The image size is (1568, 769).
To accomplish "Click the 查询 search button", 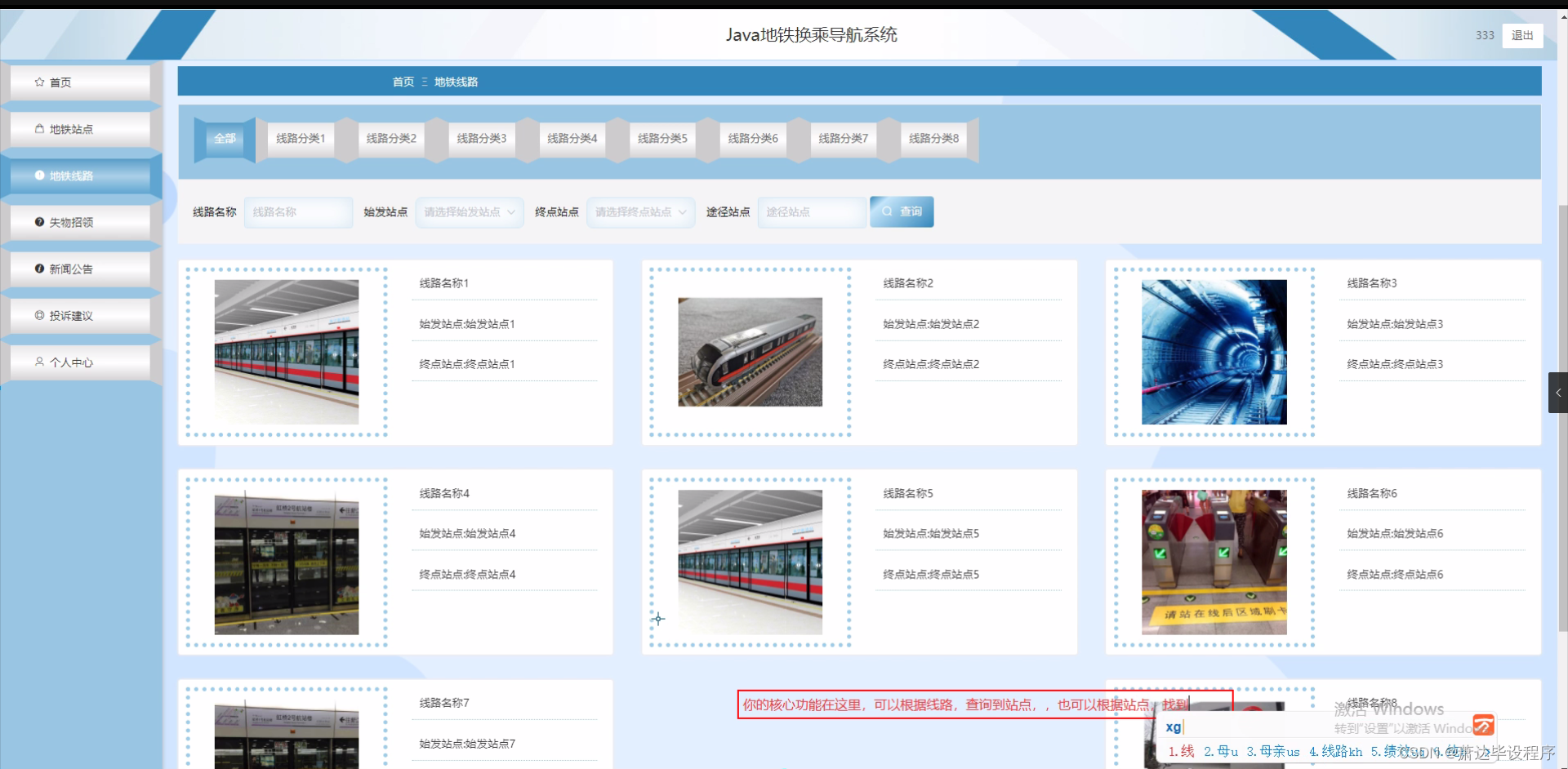I will pyautogui.click(x=902, y=211).
